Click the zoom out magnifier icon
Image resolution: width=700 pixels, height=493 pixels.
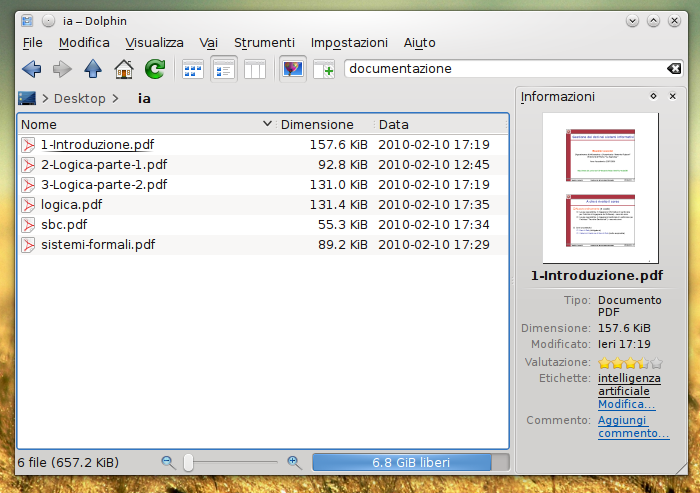pyautogui.click(x=168, y=462)
